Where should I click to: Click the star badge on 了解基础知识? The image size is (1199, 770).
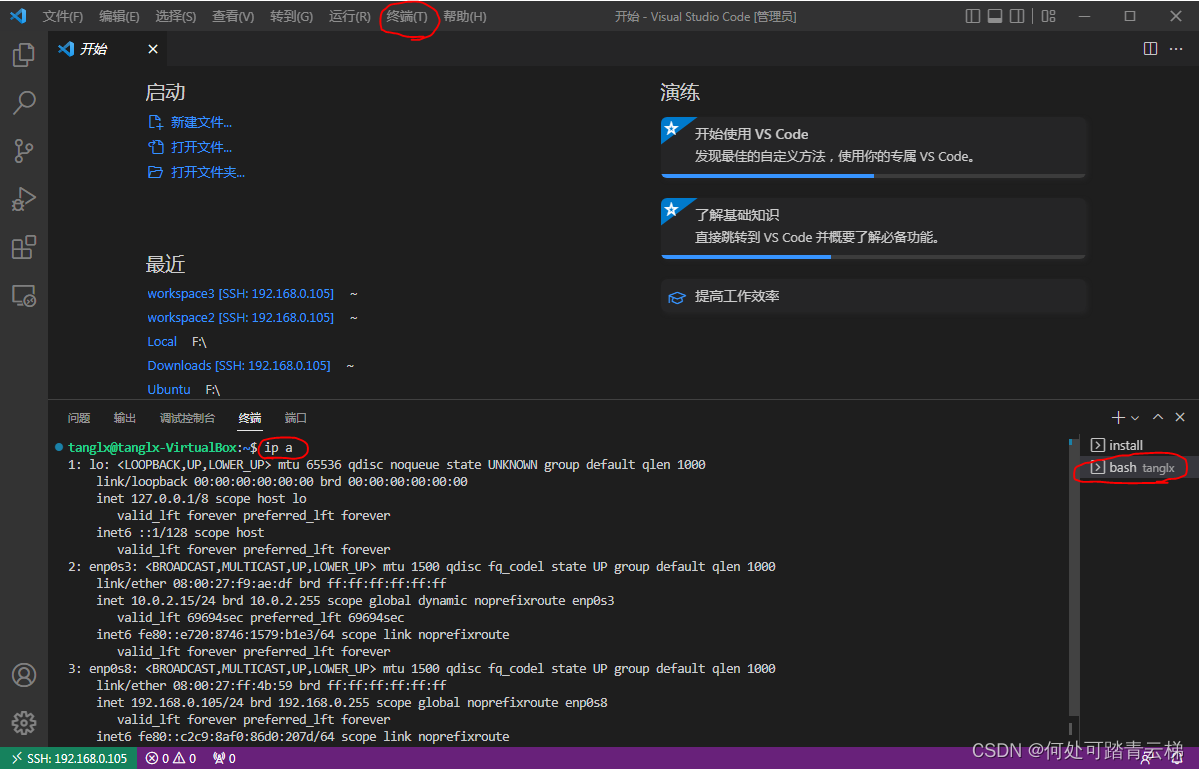coord(672,210)
